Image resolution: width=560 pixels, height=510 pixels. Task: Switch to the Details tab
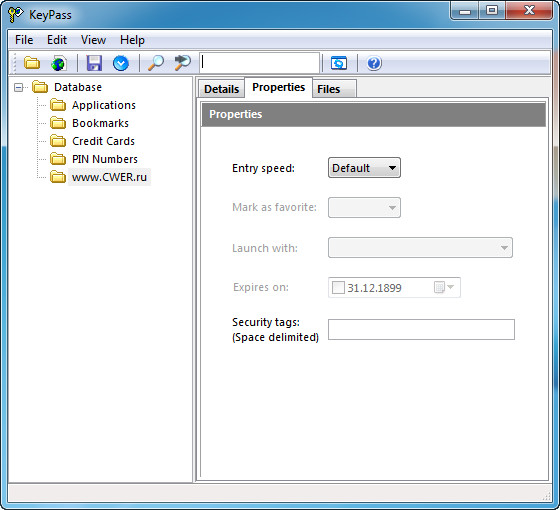coord(221,89)
